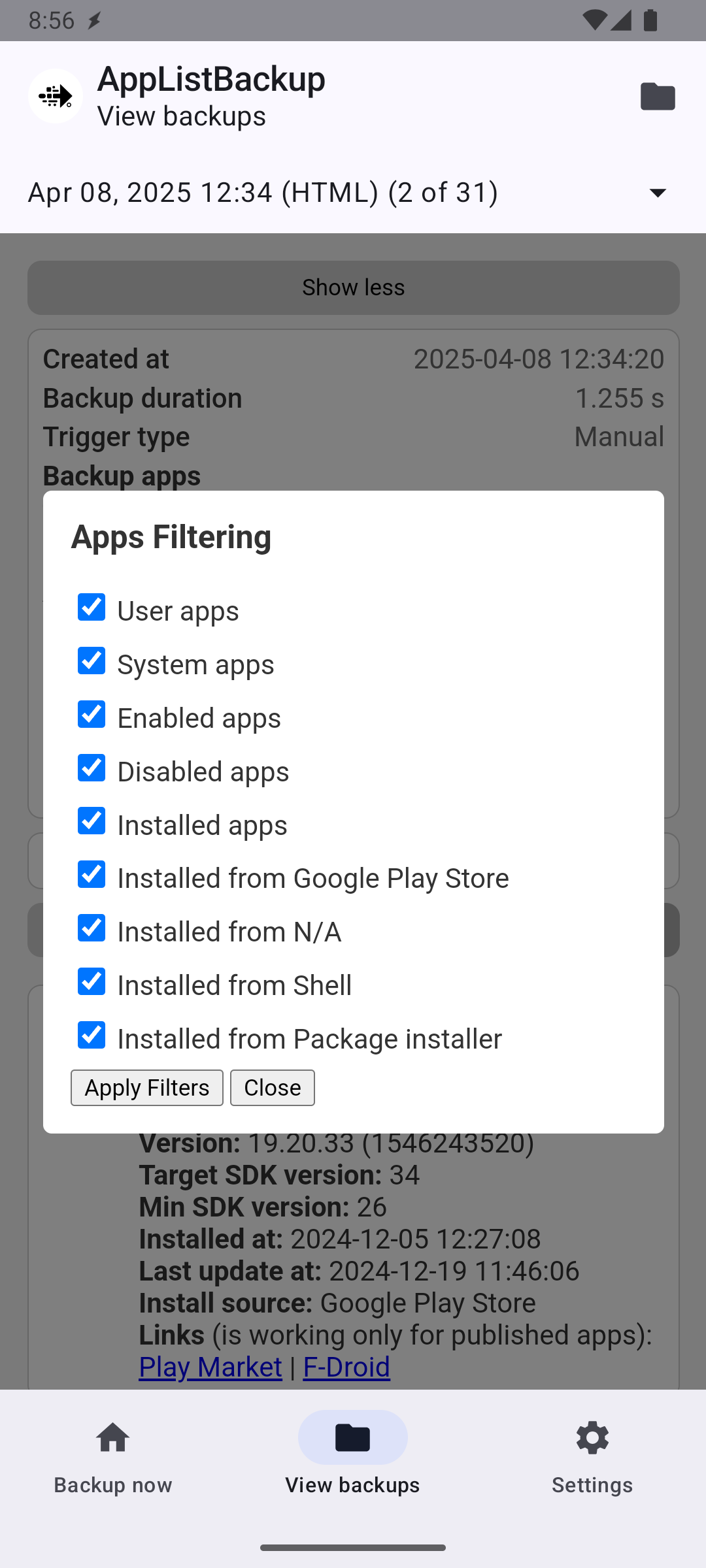706x1568 pixels.
Task: Collapse details with Show less
Action: point(353,287)
